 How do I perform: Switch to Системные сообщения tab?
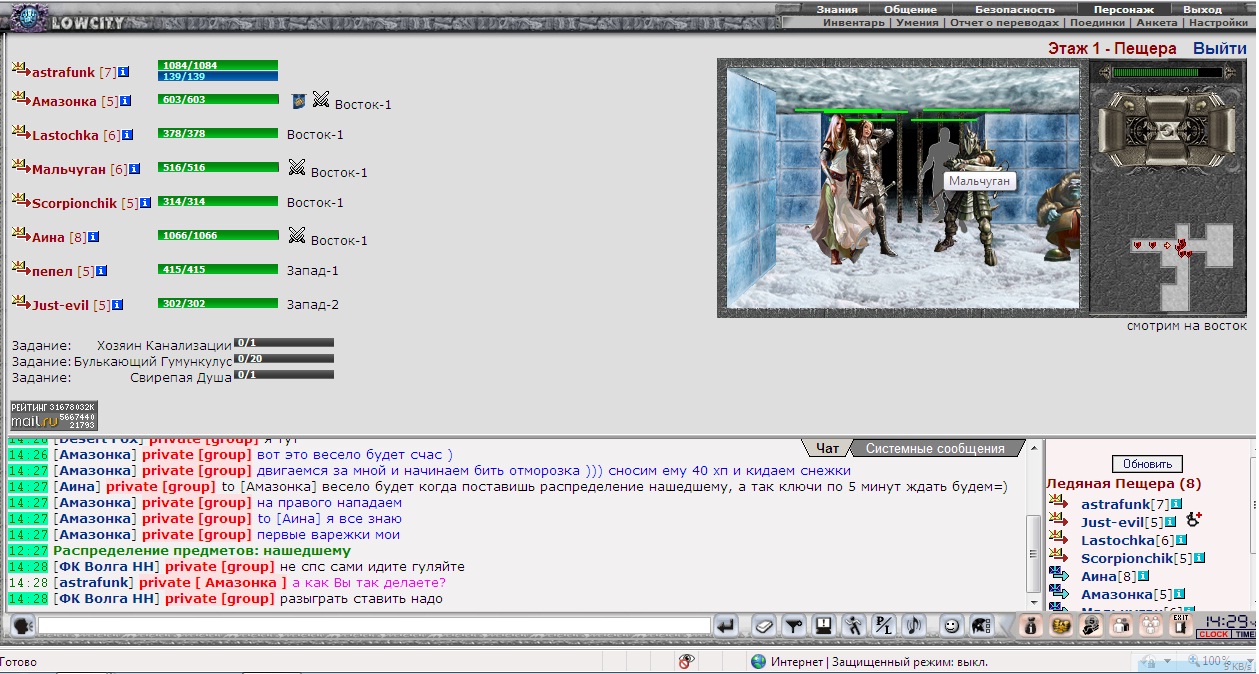tap(936, 448)
